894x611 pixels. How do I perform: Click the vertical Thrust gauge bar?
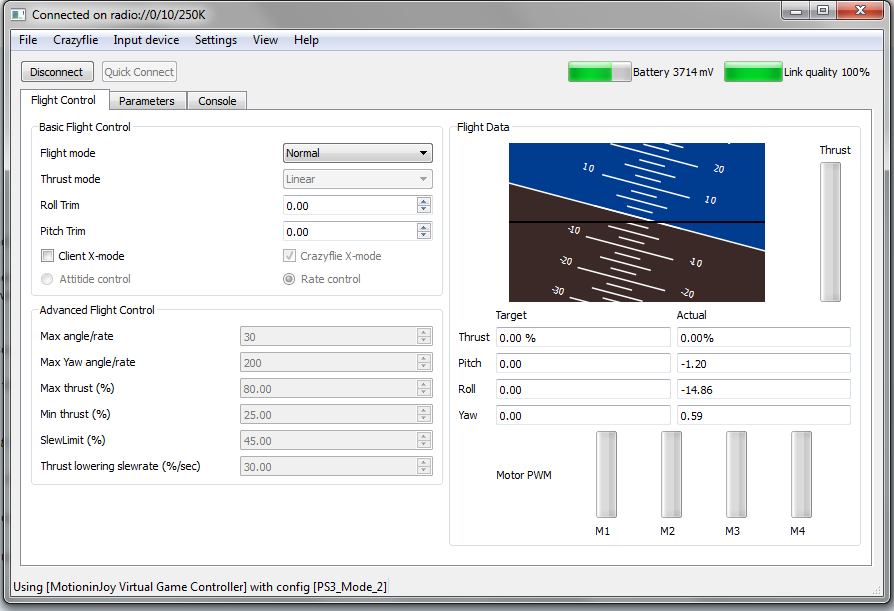coord(830,231)
